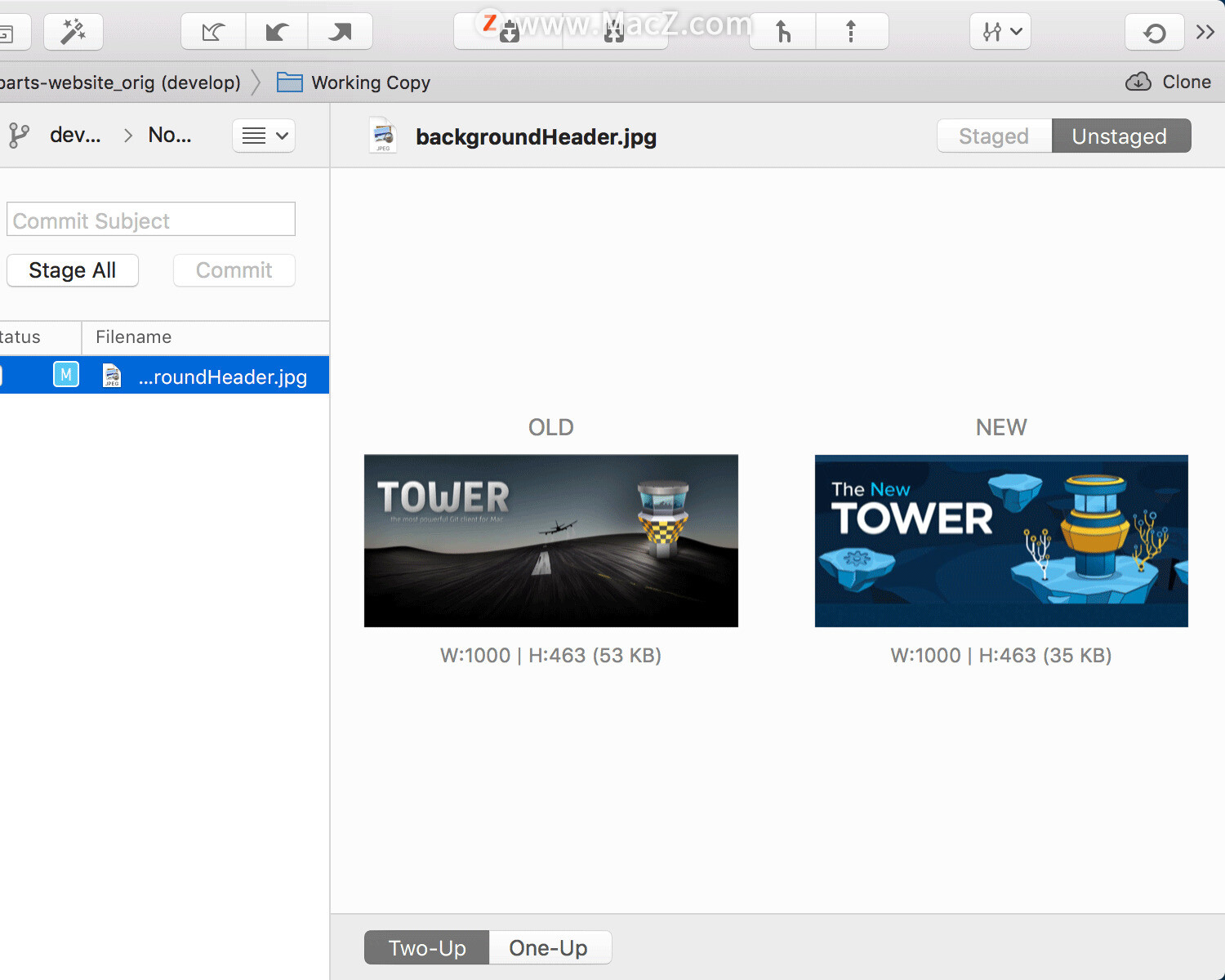Click the OLD Tower runway image thumbnail
Viewport: 1225px width, 980px height.
[551, 541]
